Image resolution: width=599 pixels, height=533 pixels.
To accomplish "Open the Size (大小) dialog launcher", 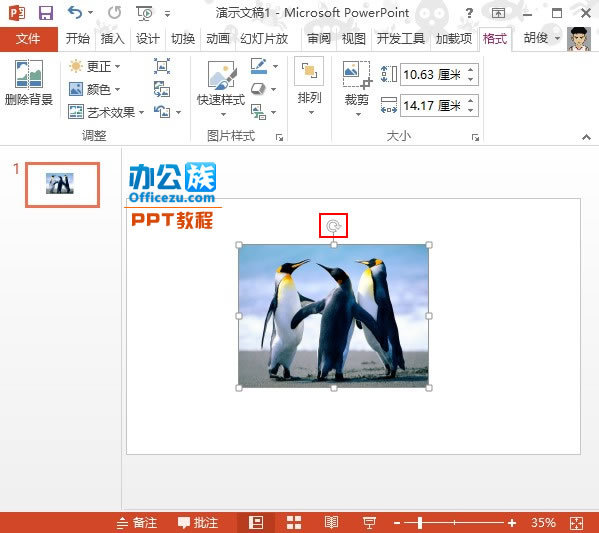I will click(x=475, y=137).
